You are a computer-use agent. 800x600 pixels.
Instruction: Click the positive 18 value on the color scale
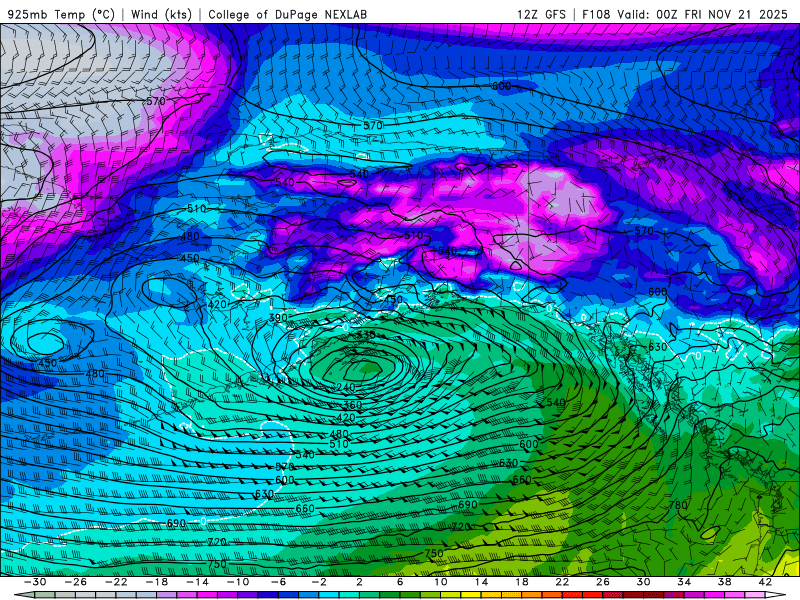click(521, 582)
